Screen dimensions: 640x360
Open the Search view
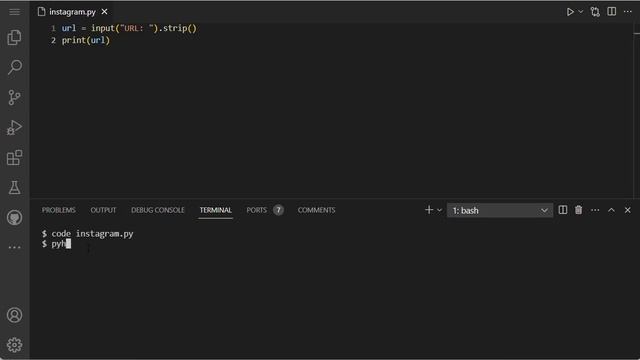point(15,67)
